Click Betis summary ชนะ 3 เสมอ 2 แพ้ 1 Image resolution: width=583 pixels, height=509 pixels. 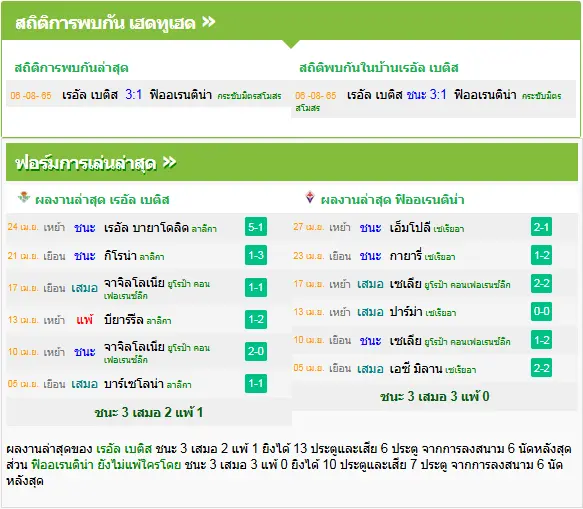point(149,412)
